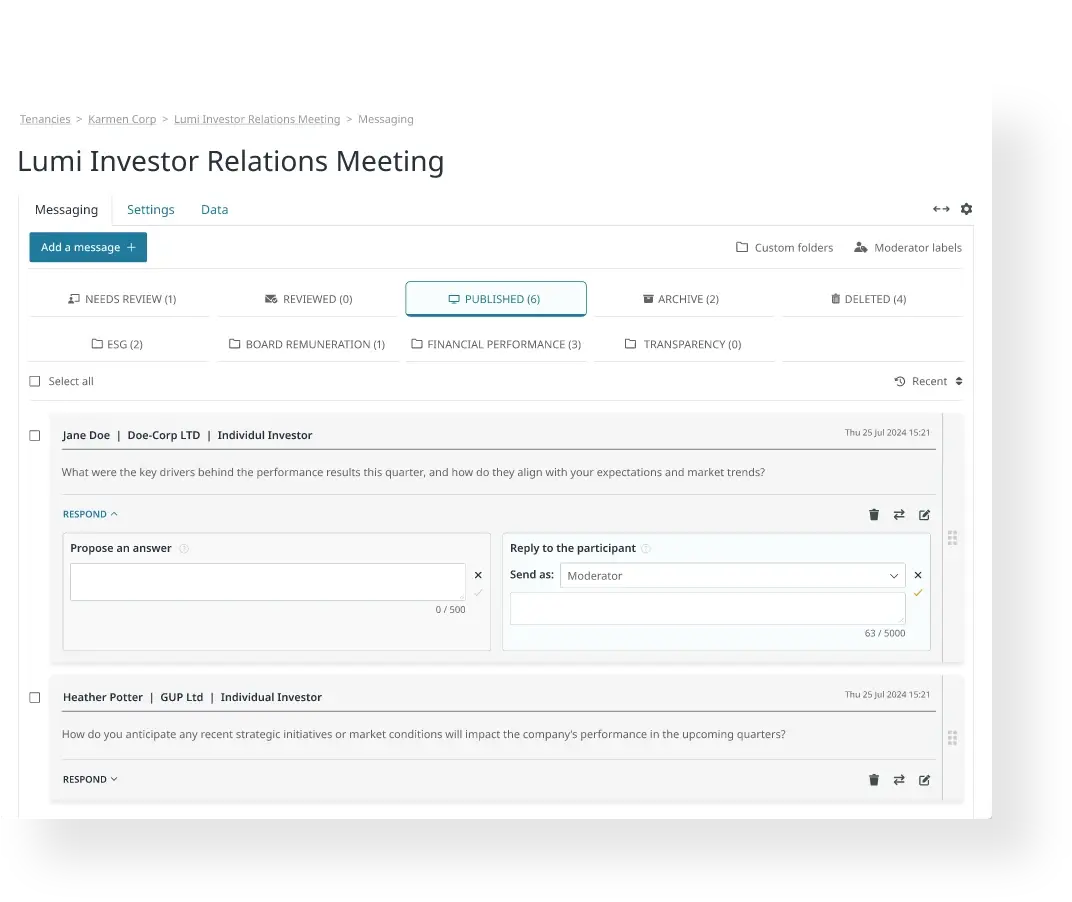Expand RESPOND on Heather Potter's message

click(89, 778)
